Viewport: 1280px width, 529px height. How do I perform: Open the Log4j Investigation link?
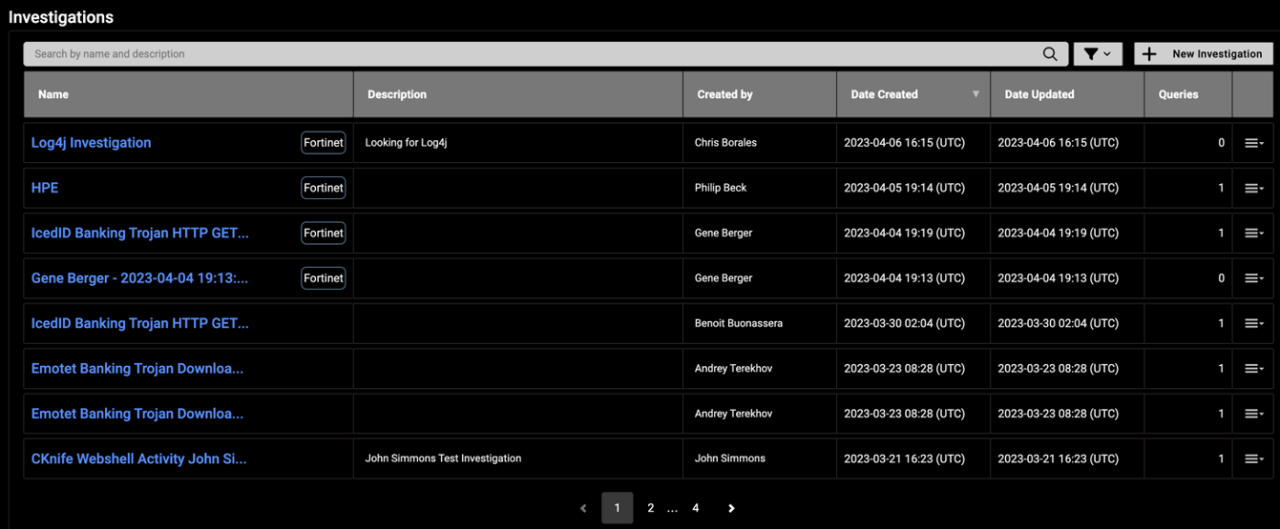(x=91, y=143)
